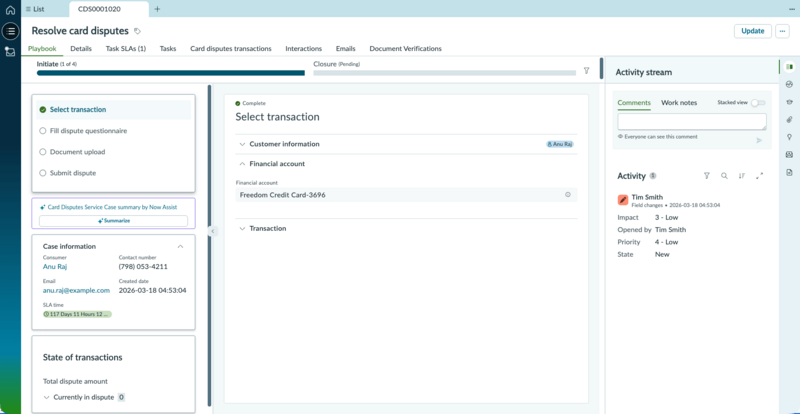Click the tag icon next to Resolve card disputes

coord(137,31)
